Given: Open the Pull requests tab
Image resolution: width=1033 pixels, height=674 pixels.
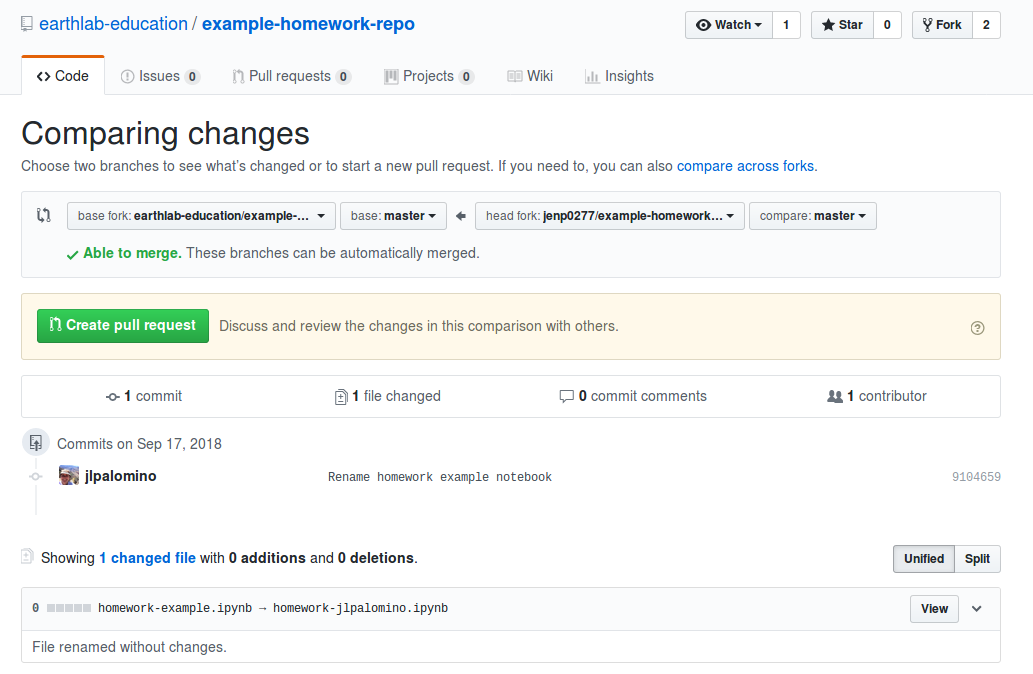Looking at the screenshot, I should [291, 76].
